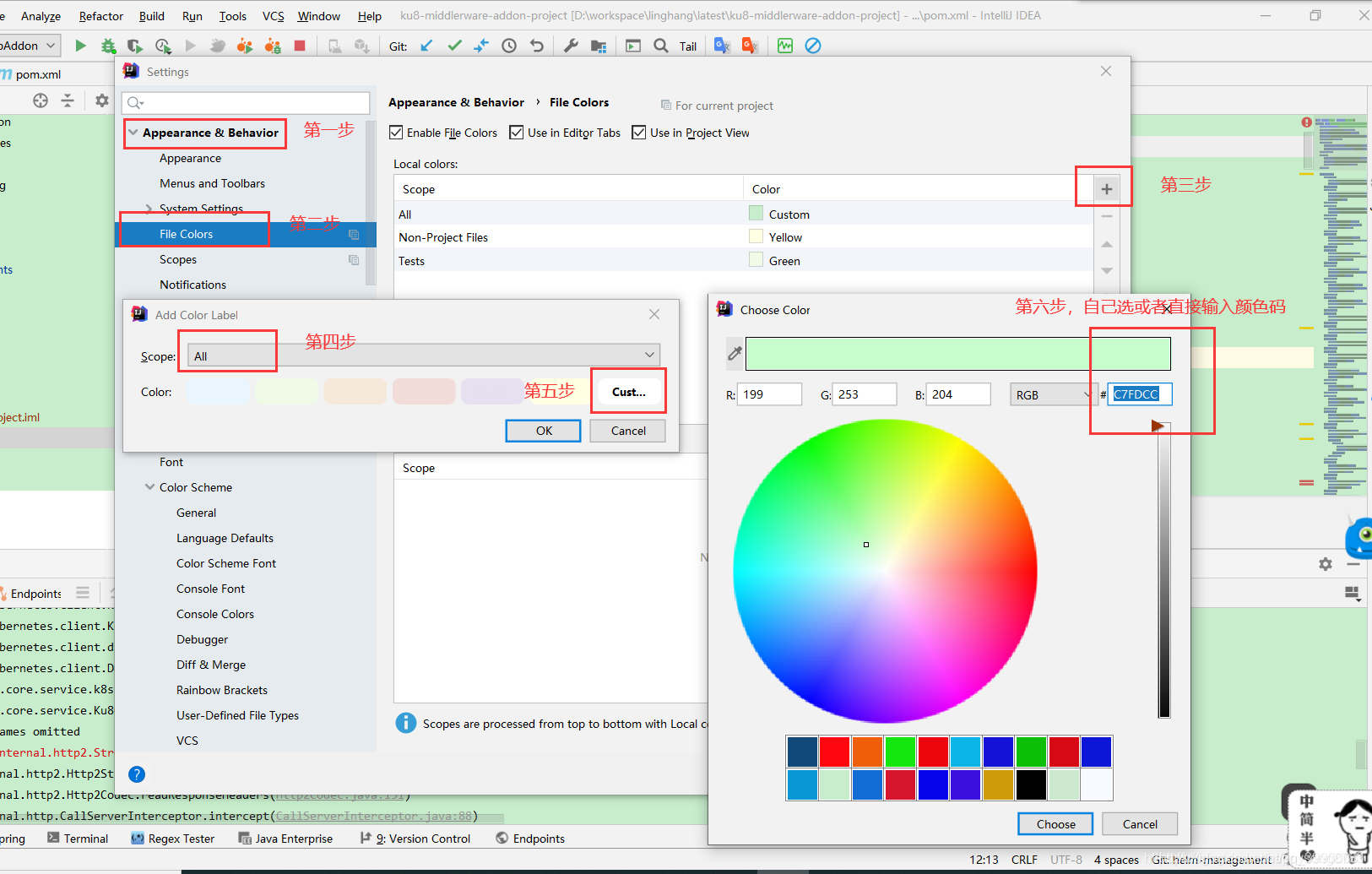Start debugging with the bug icon
The image size is (1372, 874).
(108, 46)
